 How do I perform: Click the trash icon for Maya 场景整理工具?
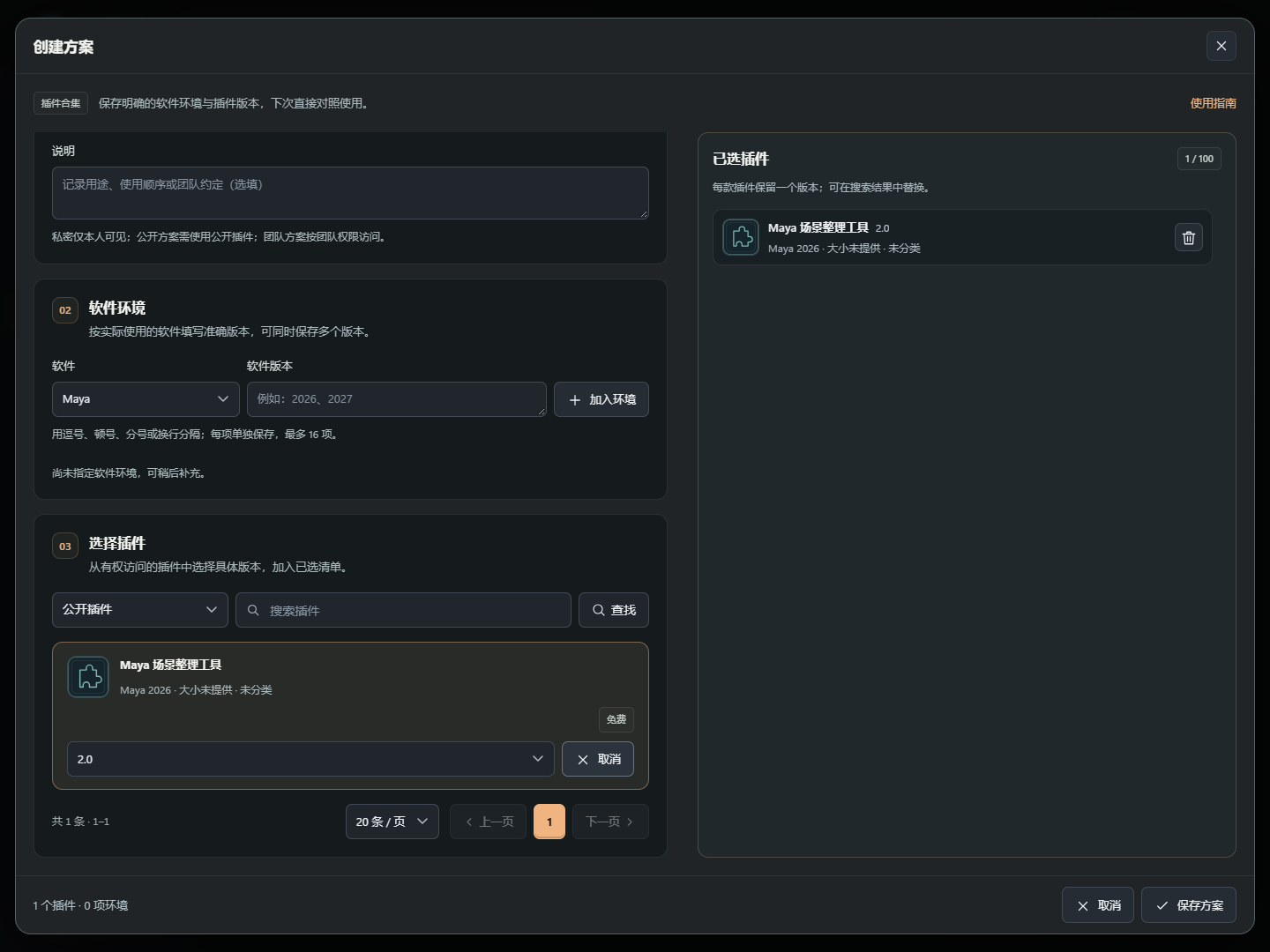click(1189, 237)
